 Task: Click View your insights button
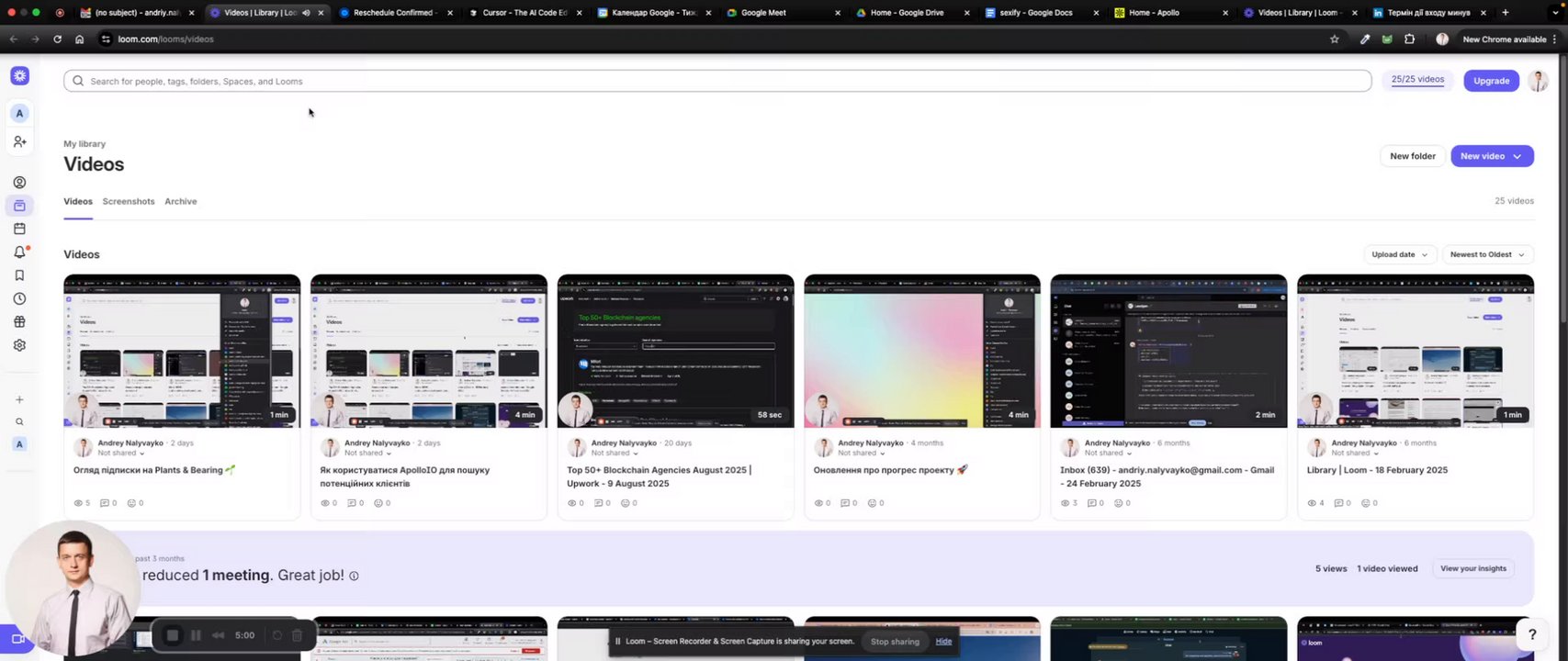coord(1473,568)
